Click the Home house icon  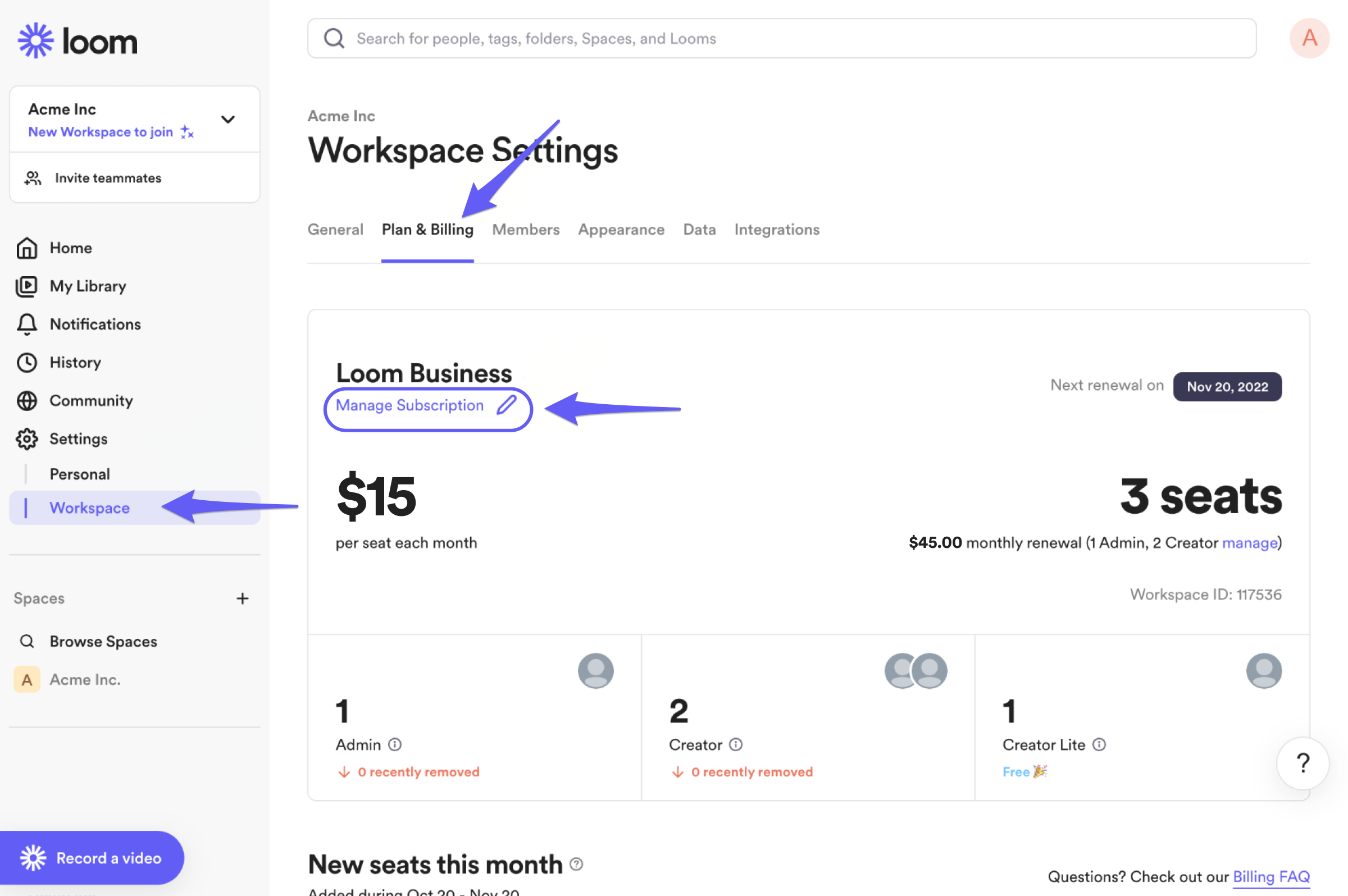click(27, 248)
